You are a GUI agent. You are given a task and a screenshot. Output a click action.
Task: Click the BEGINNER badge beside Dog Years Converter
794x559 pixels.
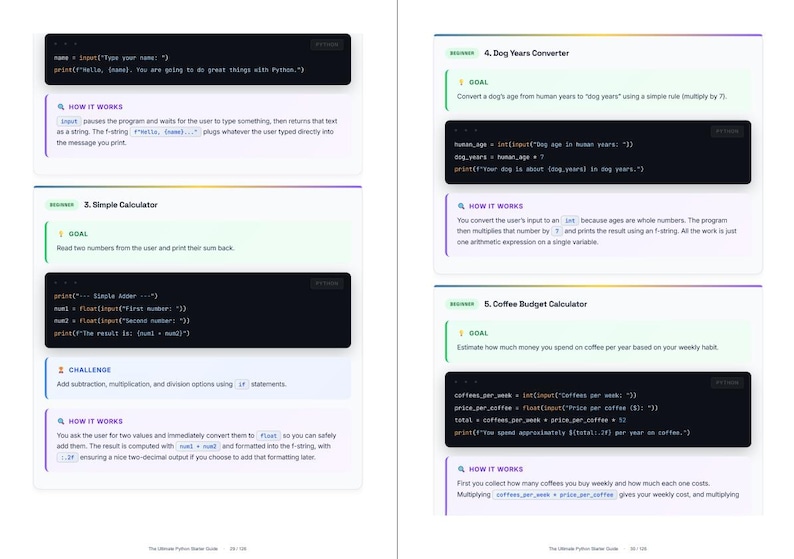pyautogui.click(x=462, y=53)
